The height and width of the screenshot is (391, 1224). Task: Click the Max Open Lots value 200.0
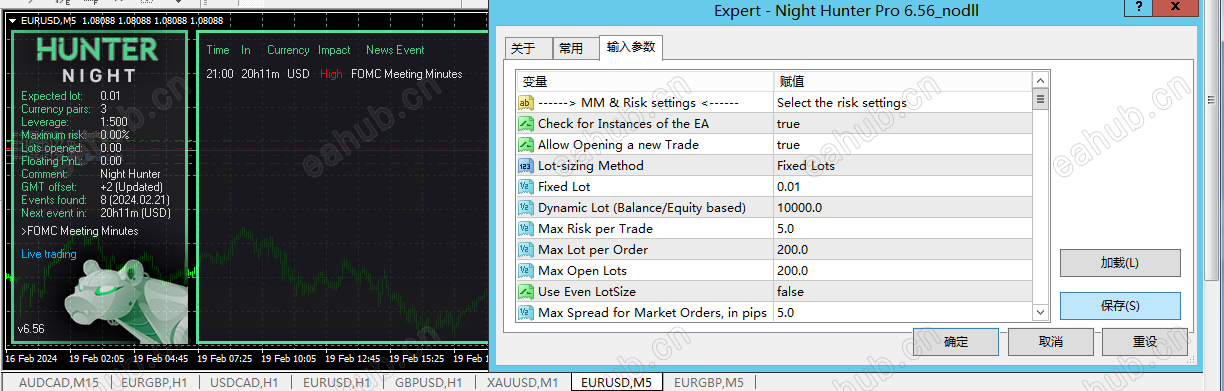coord(902,271)
